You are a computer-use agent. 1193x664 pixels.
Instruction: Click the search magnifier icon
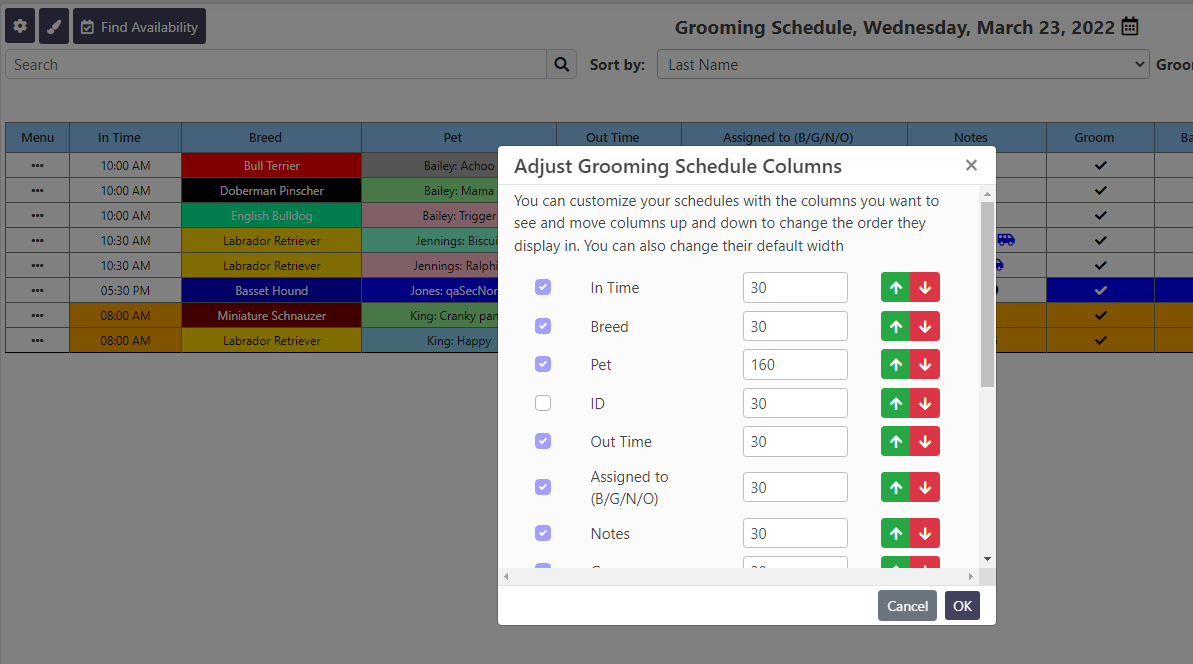coord(562,65)
